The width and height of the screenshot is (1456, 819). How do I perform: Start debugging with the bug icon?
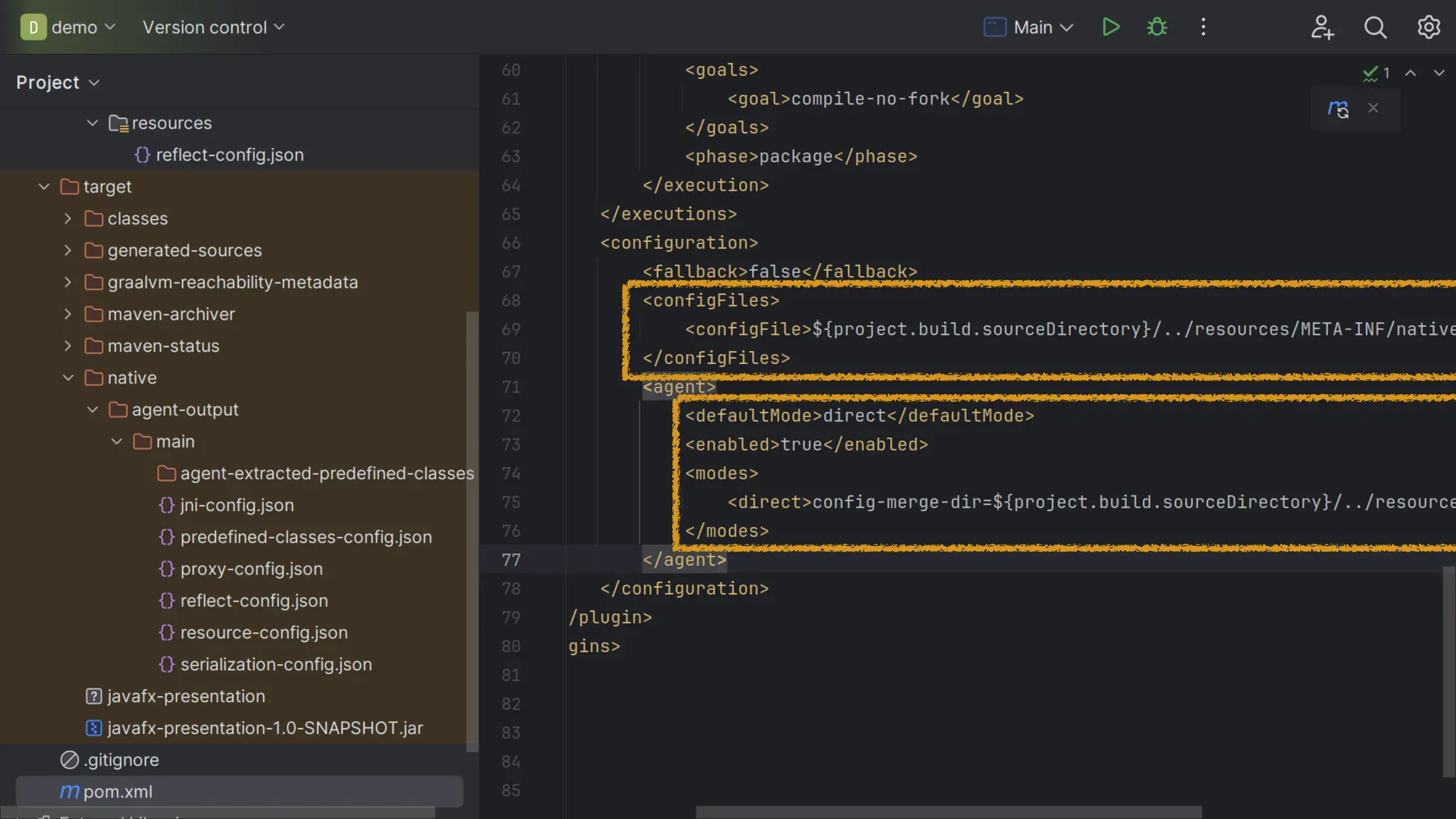click(x=1157, y=27)
